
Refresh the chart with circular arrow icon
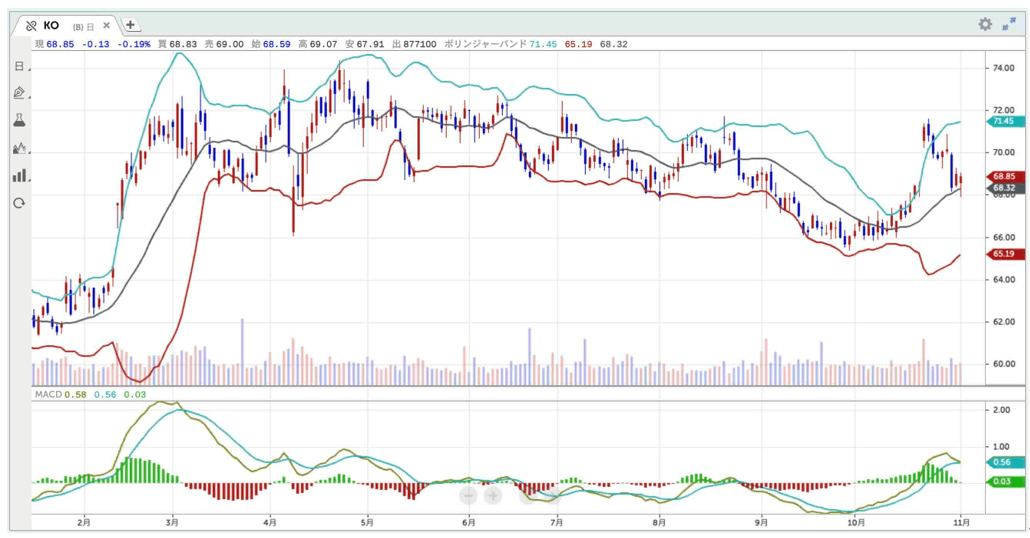tap(19, 203)
